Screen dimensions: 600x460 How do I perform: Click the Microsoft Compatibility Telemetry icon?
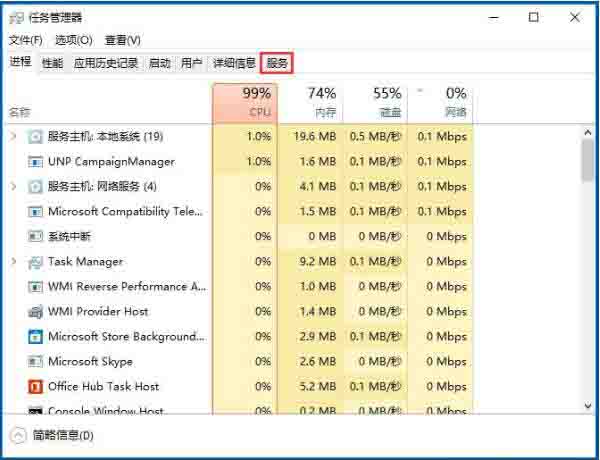point(36,211)
